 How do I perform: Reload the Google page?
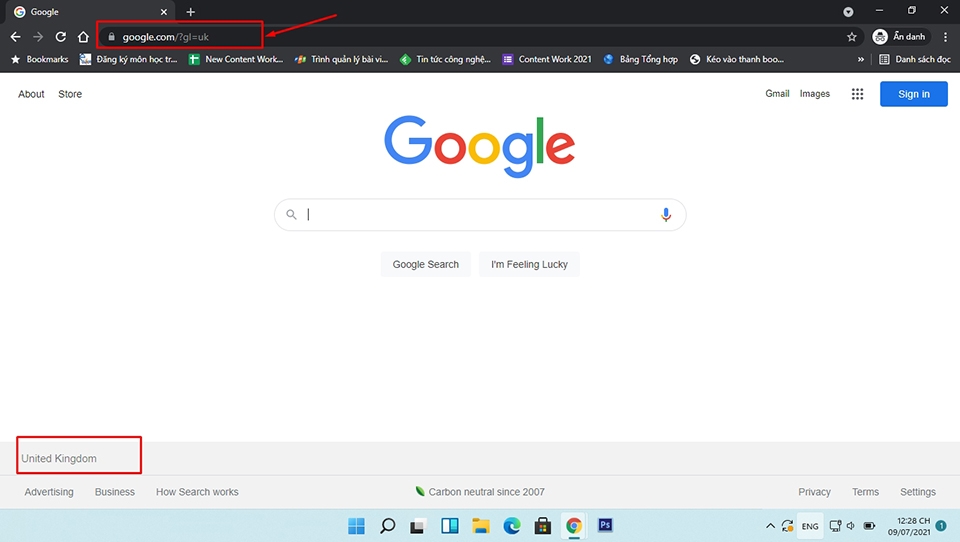point(61,37)
